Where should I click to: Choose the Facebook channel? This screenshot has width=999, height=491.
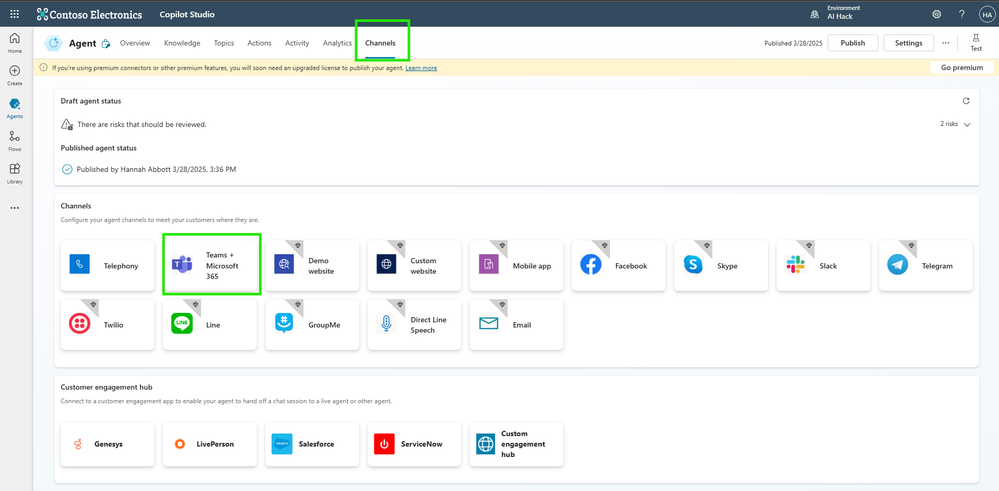619,266
